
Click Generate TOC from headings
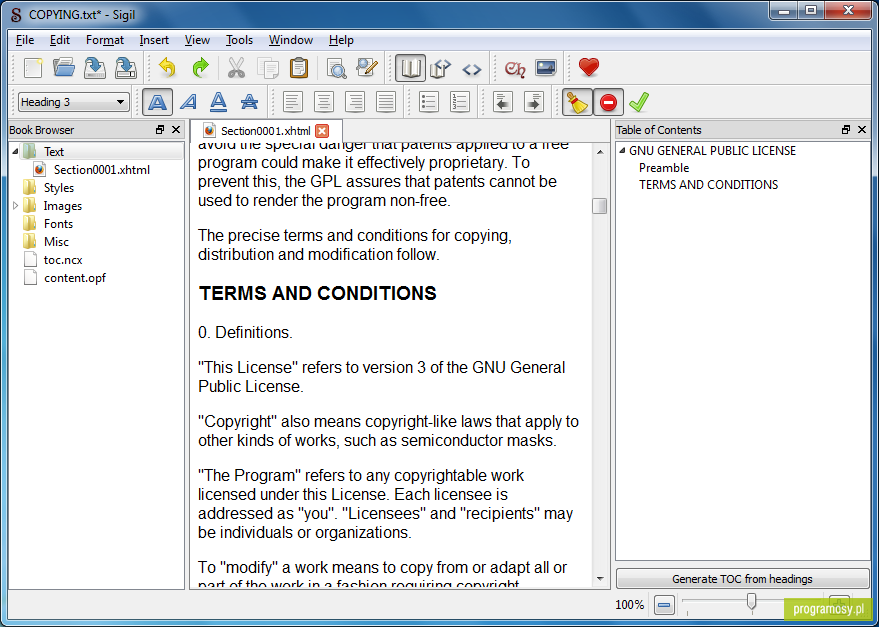(742, 579)
